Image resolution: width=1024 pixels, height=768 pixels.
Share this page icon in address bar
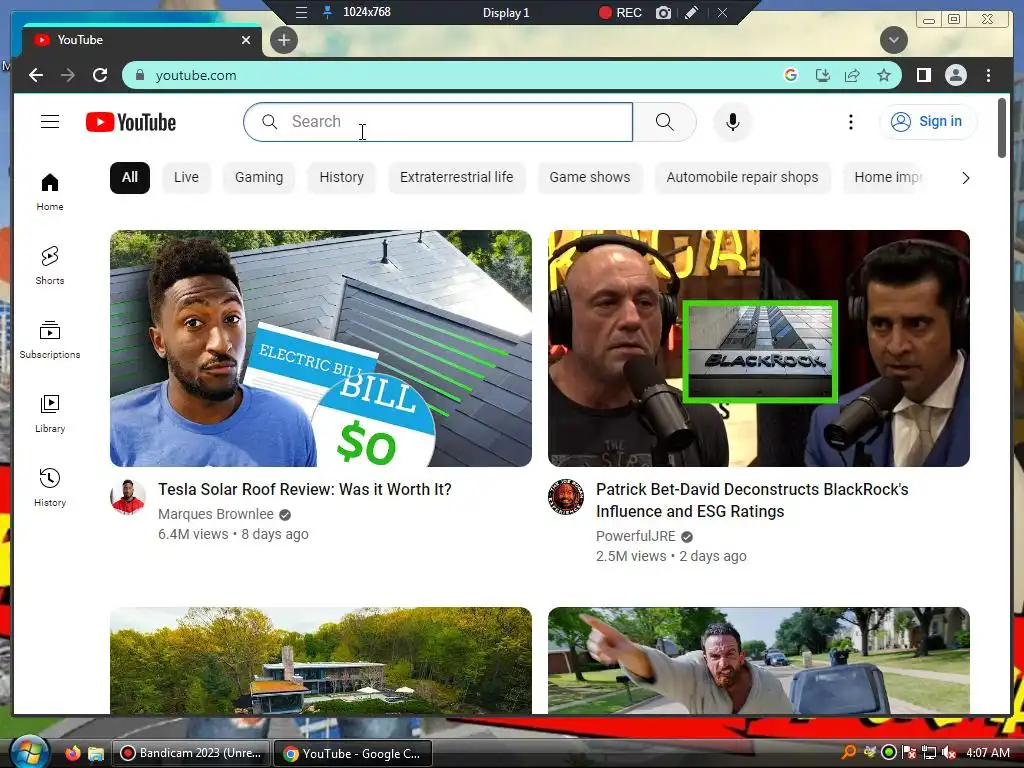pyautogui.click(x=852, y=75)
